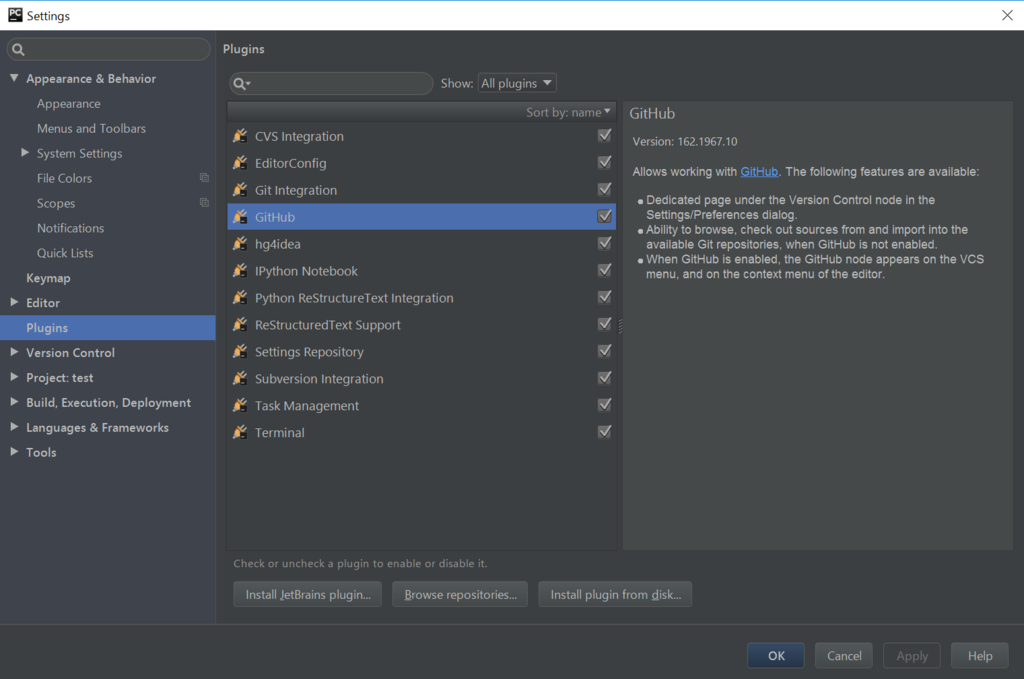Image resolution: width=1024 pixels, height=679 pixels.
Task: Click the Git Integration plugin icon
Action: [240, 189]
